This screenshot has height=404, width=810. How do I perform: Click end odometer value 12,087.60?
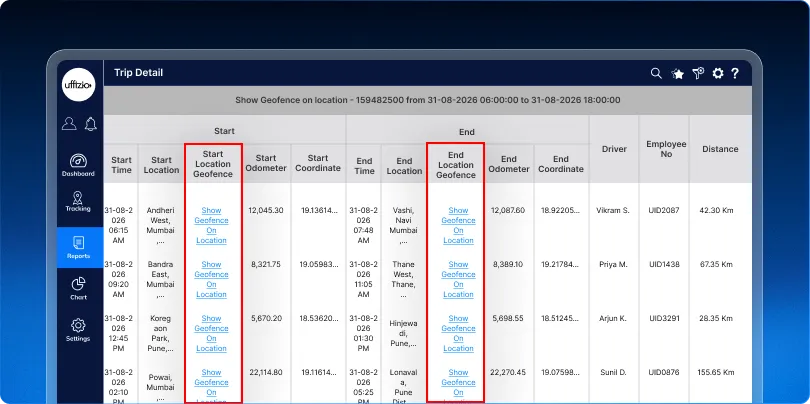pos(507,210)
